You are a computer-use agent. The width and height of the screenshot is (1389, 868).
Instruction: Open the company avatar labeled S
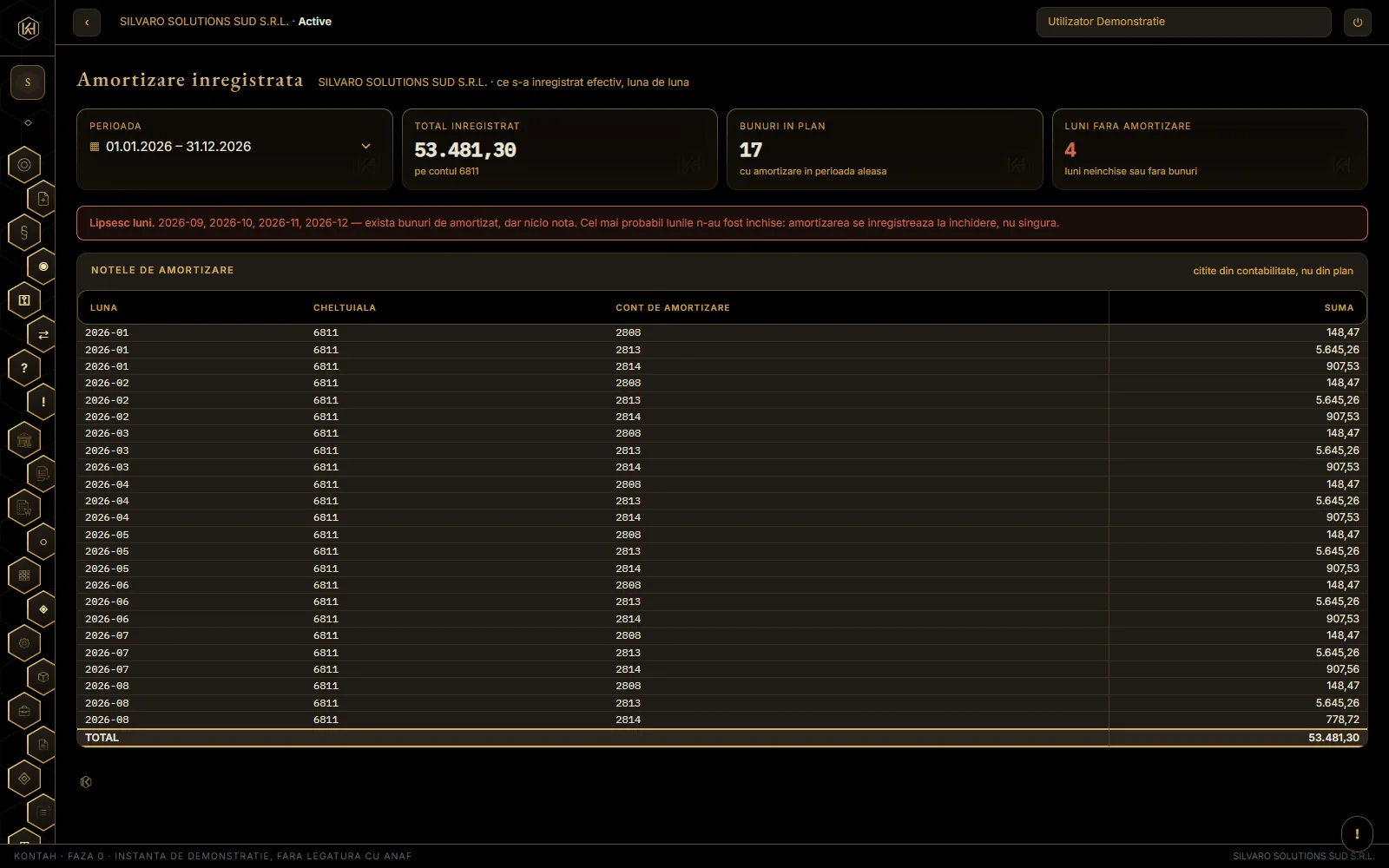pyautogui.click(x=28, y=82)
